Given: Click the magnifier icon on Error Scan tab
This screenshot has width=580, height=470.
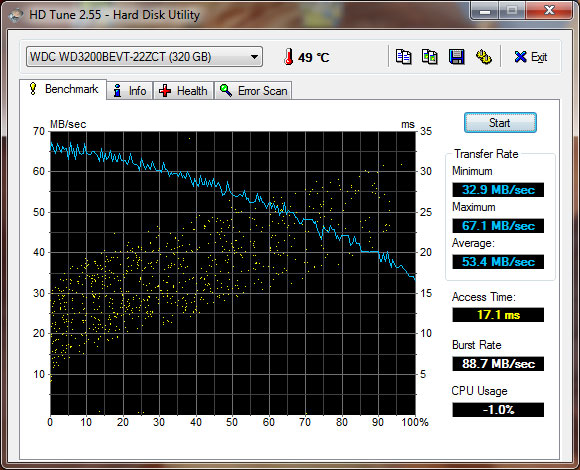Looking at the screenshot, I should [x=226, y=90].
